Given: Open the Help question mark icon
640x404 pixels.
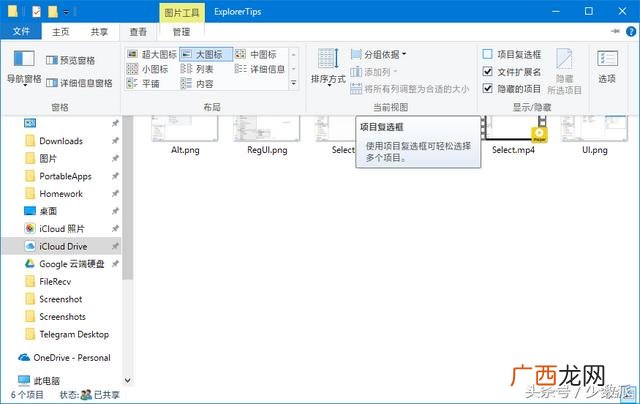Looking at the screenshot, I should [x=631, y=31].
